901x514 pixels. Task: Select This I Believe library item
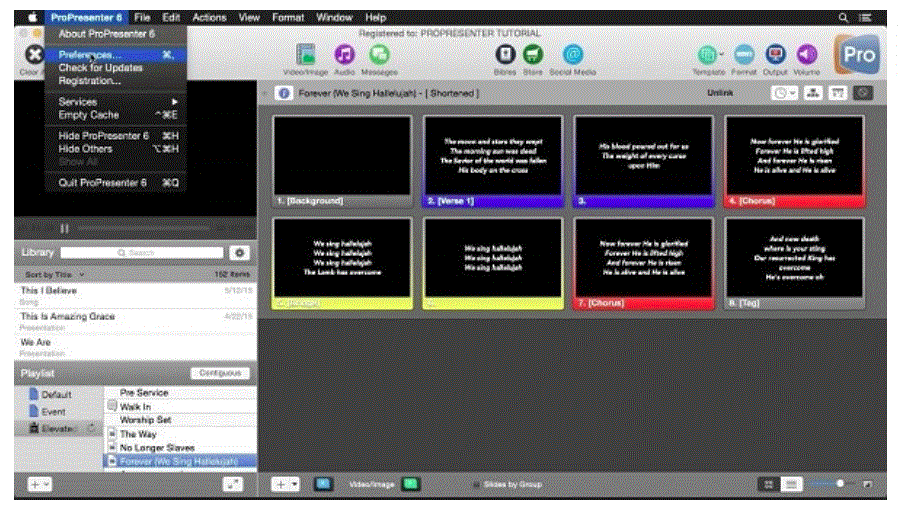(135, 296)
